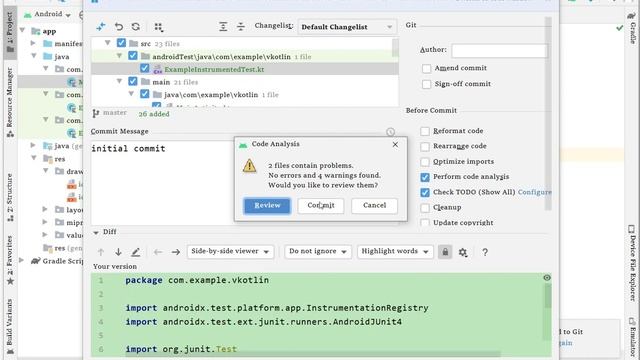Open the Android project view dropdown
The image size is (640, 360).
[47, 14]
